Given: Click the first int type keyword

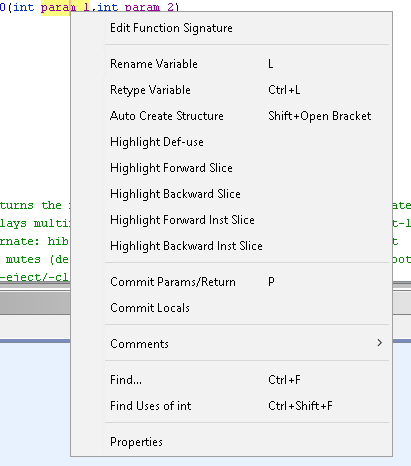Looking at the screenshot, I should [23, 7].
